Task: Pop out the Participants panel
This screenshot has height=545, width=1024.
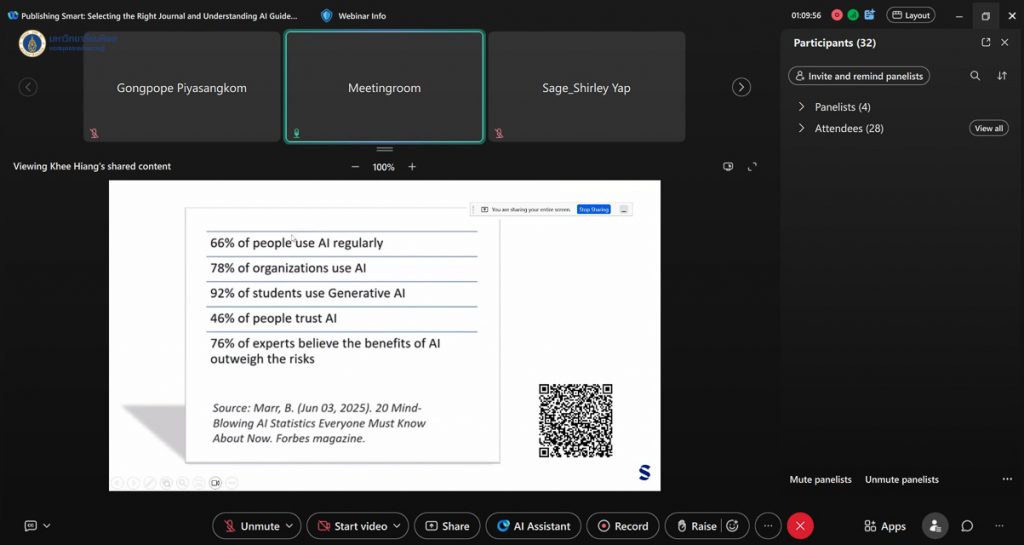Action: (x=986, y=43)
